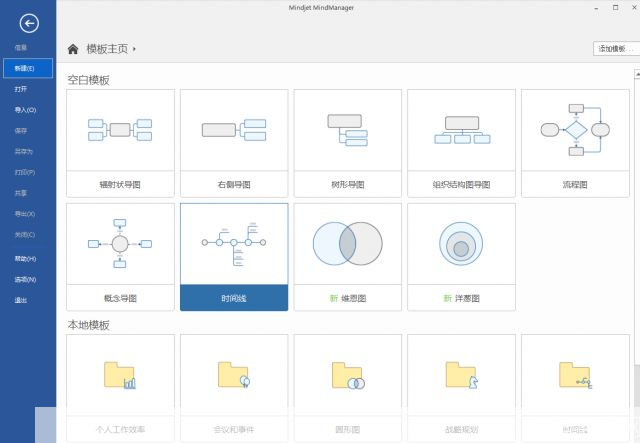The image size is (640, 443).
Task: Click 退出 in the sidebar
Action: 21,301
